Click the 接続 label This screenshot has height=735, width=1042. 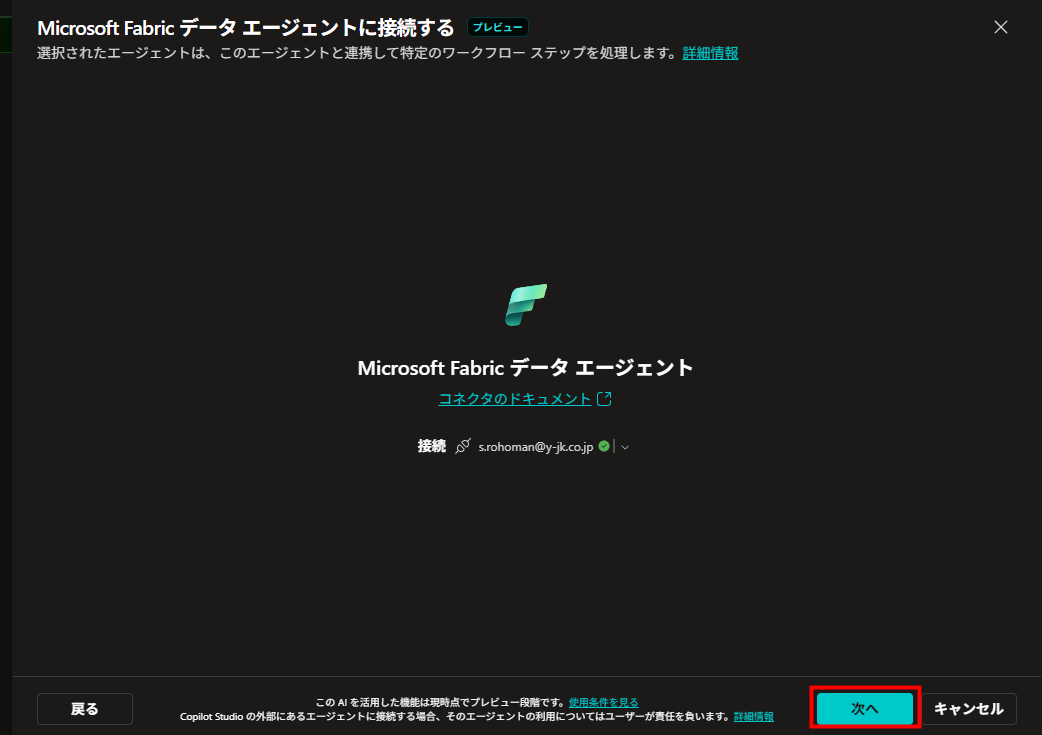[431, 446]
